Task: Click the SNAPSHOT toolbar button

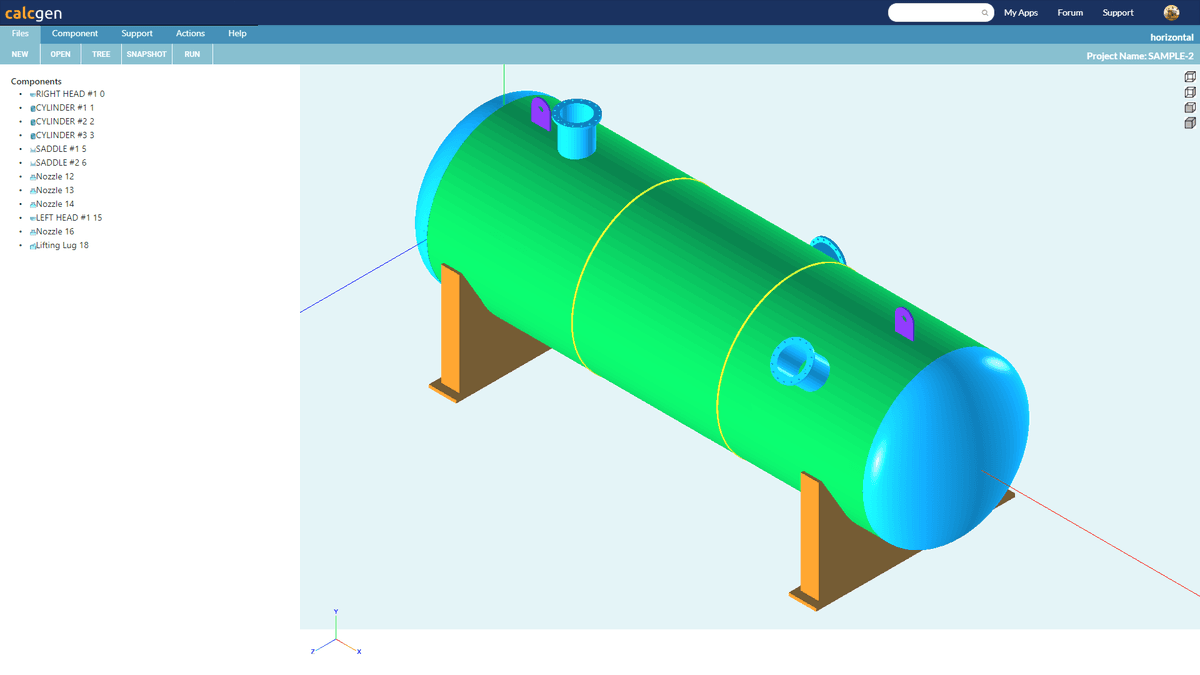Action: click(146, 54)
